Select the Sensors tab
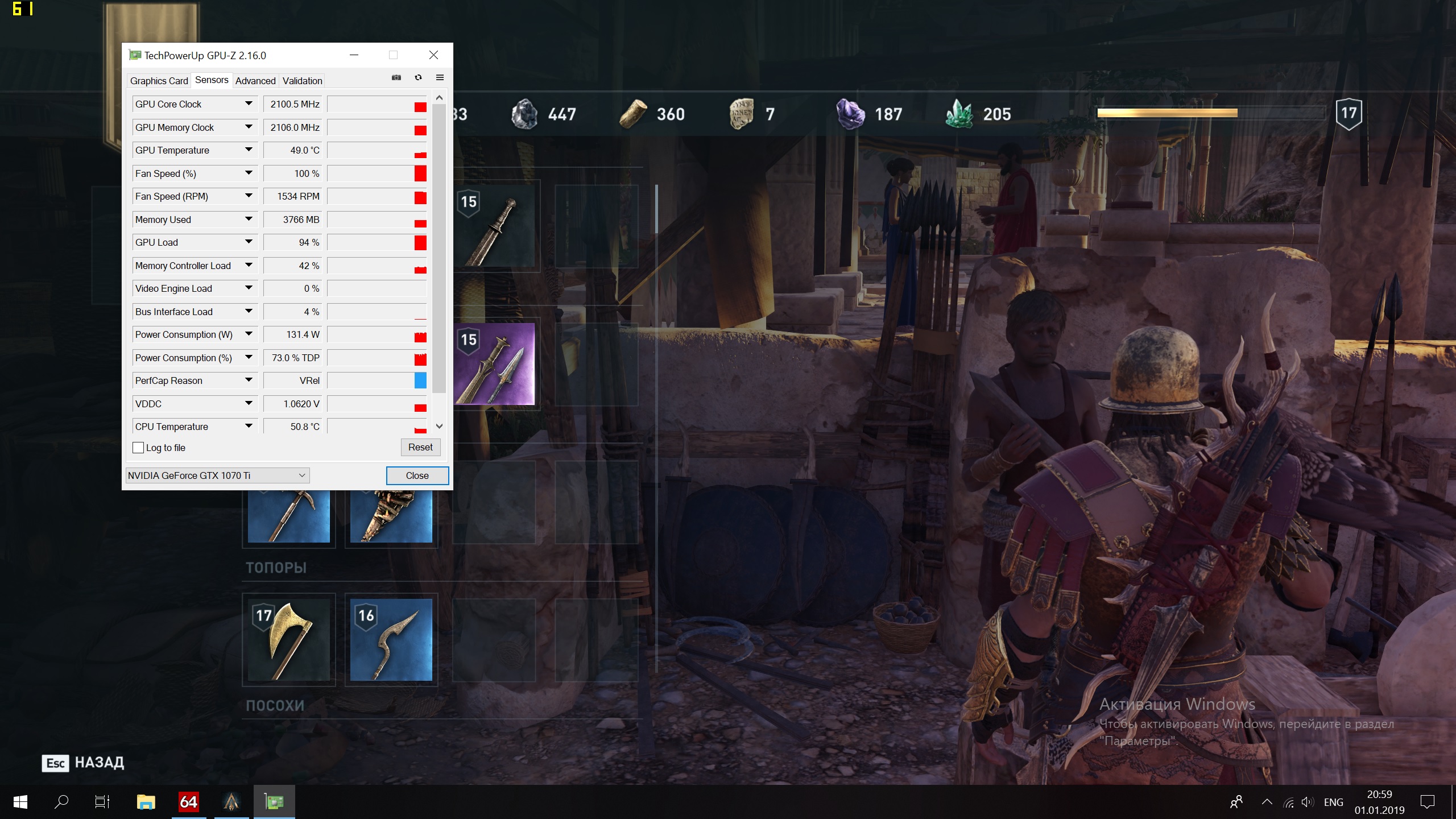1456x819 pixels. coord(212,80)
